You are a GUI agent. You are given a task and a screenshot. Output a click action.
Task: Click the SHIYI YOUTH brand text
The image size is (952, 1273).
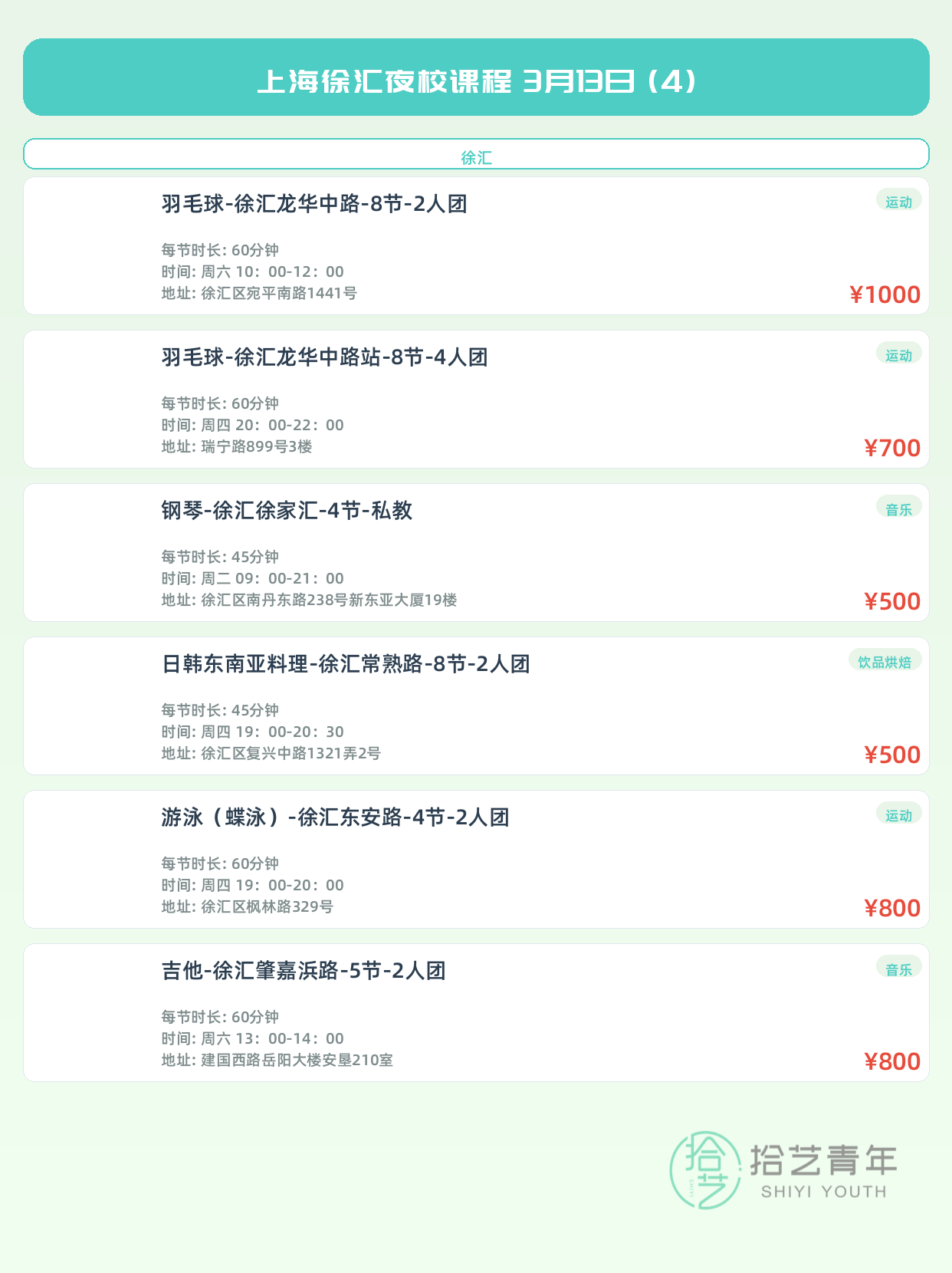[x=823, y=1192]
